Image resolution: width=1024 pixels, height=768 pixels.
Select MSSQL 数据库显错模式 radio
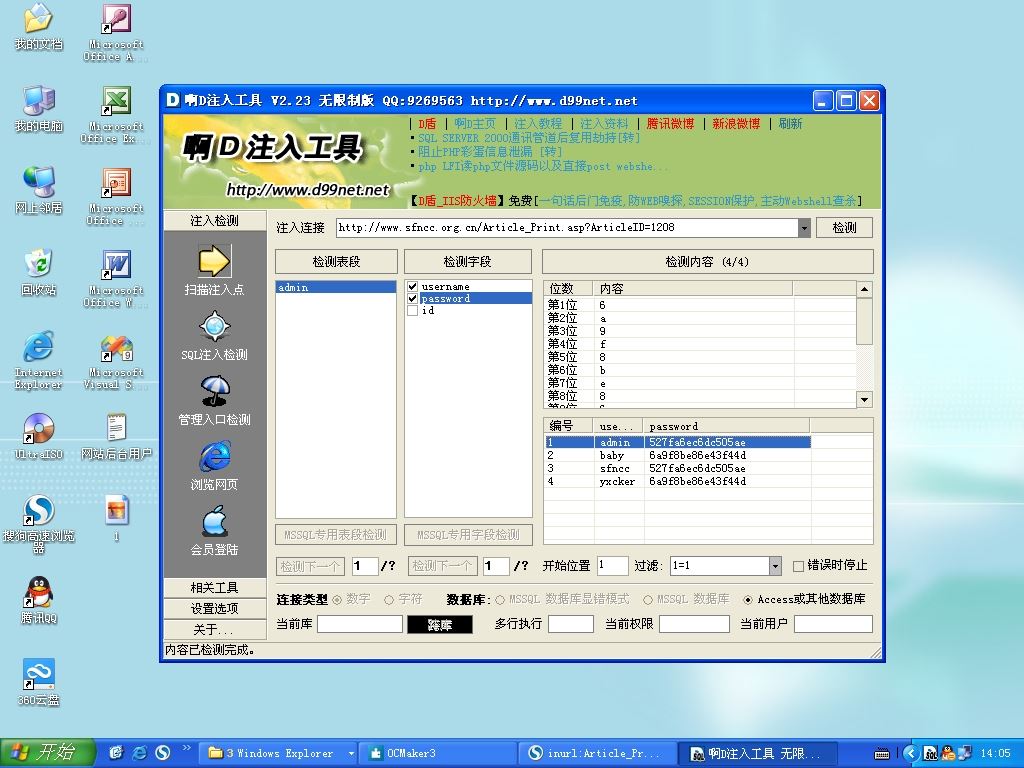coord(500,599)
